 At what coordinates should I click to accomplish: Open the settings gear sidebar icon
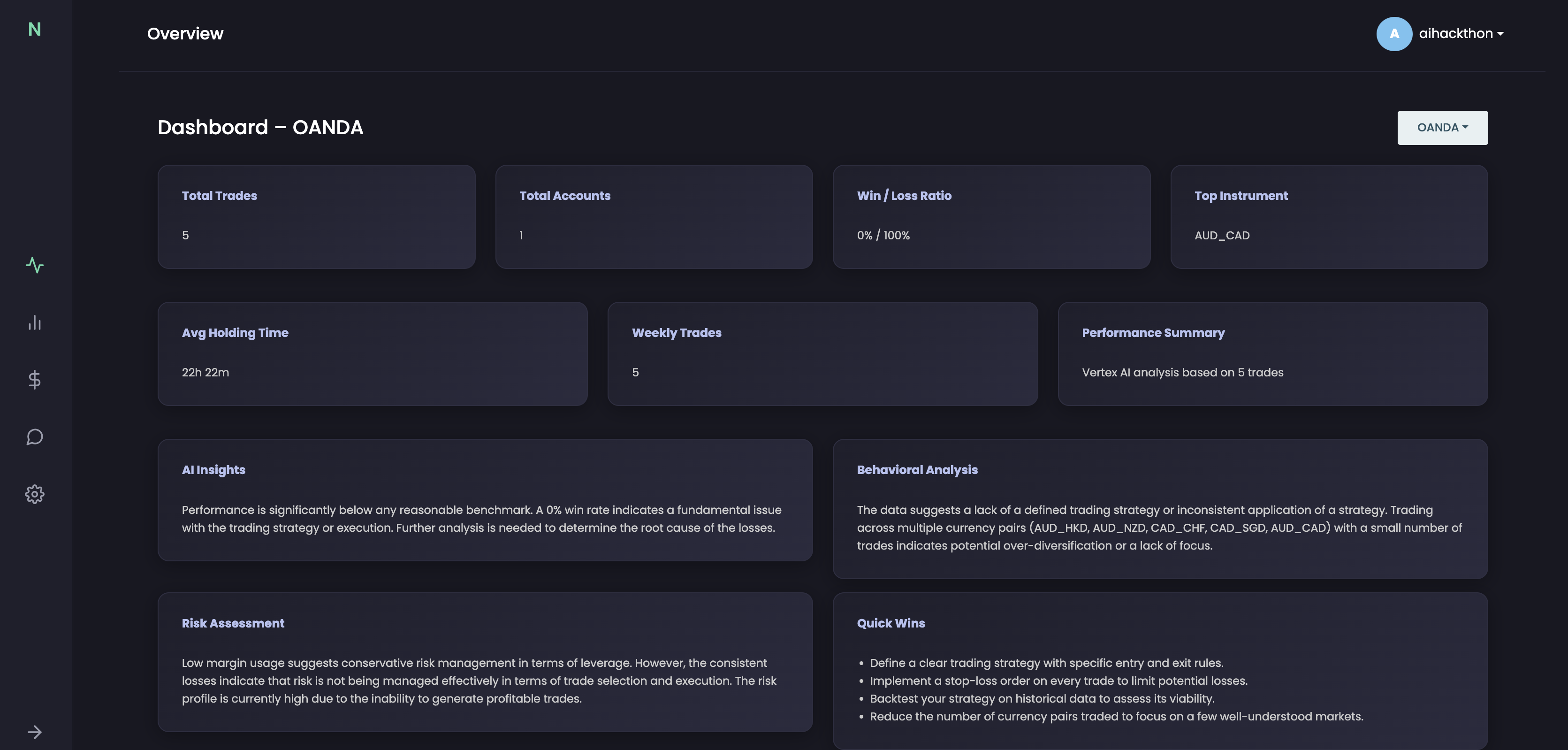35,494
